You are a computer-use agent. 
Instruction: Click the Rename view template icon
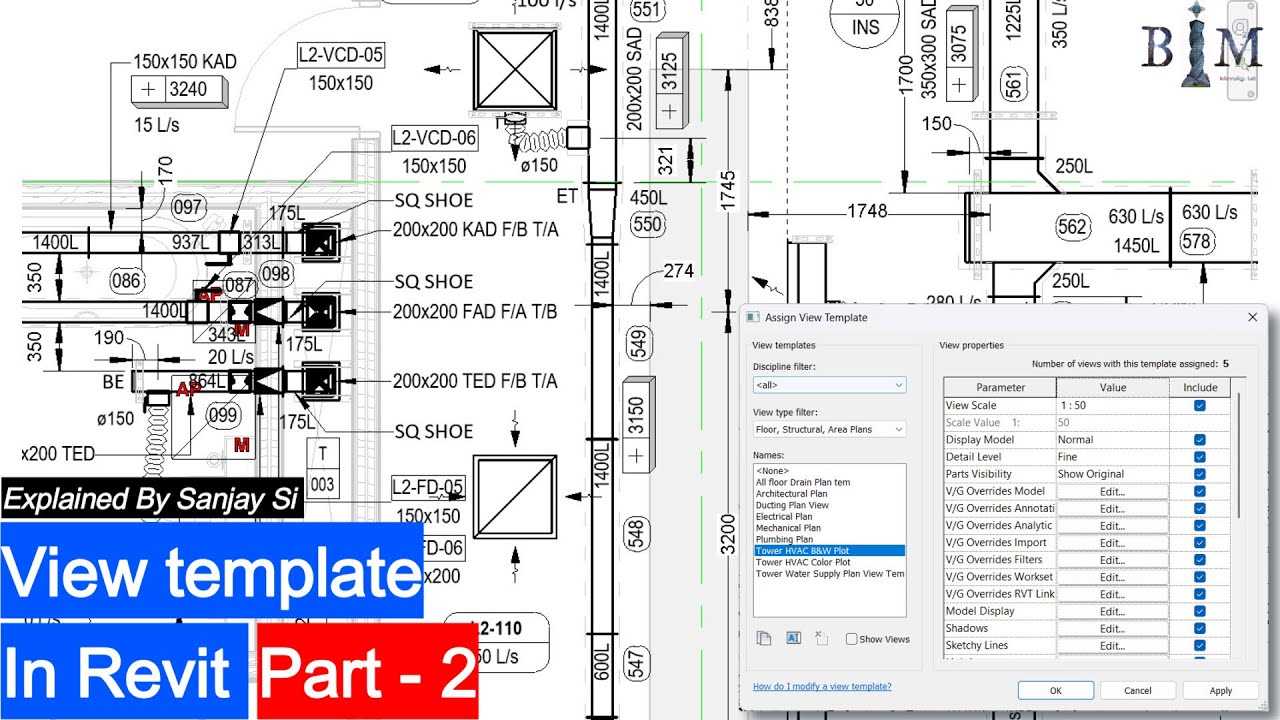[793, 638]
